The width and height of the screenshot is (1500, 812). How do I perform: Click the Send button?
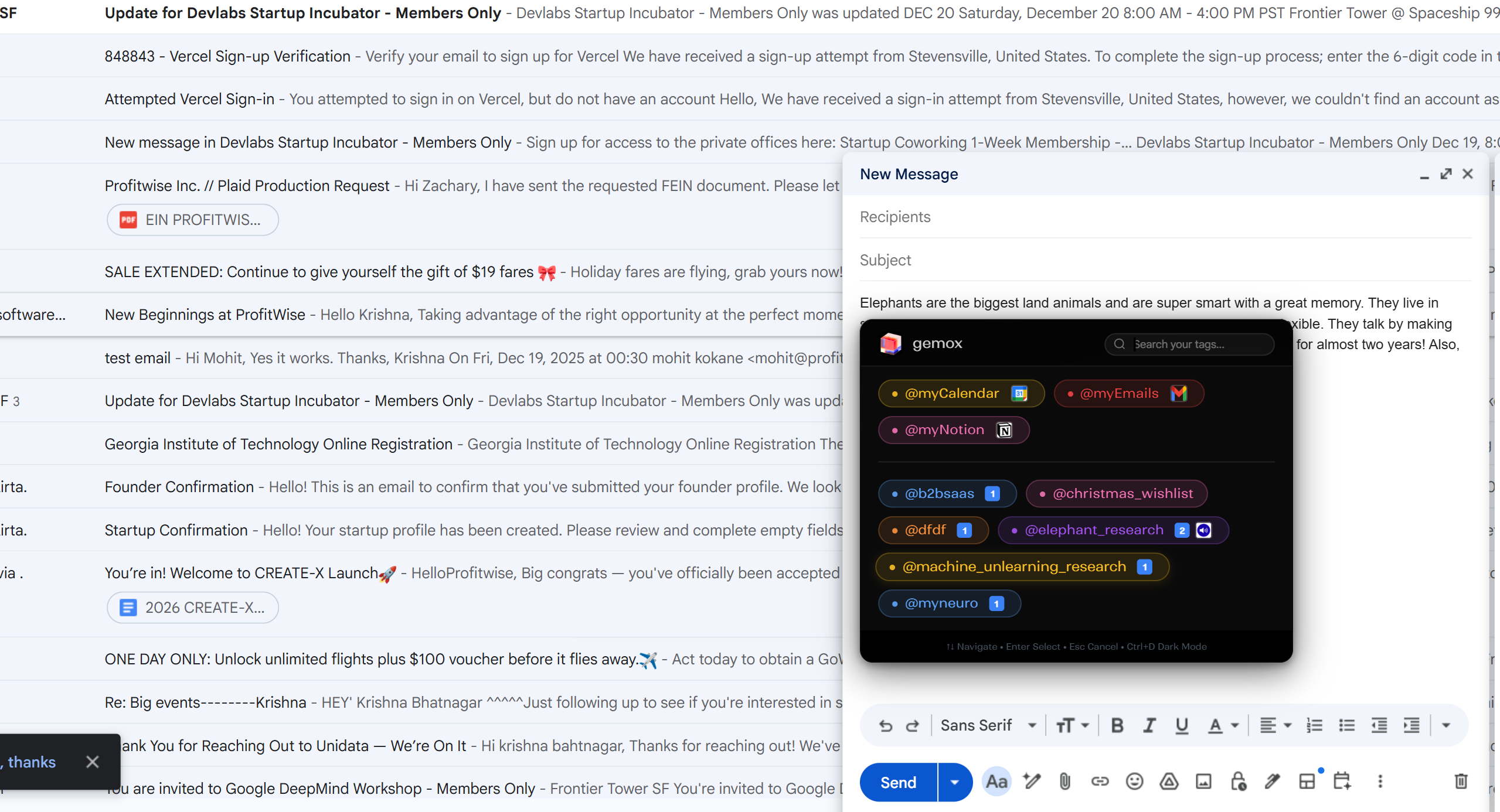point(898,782)
